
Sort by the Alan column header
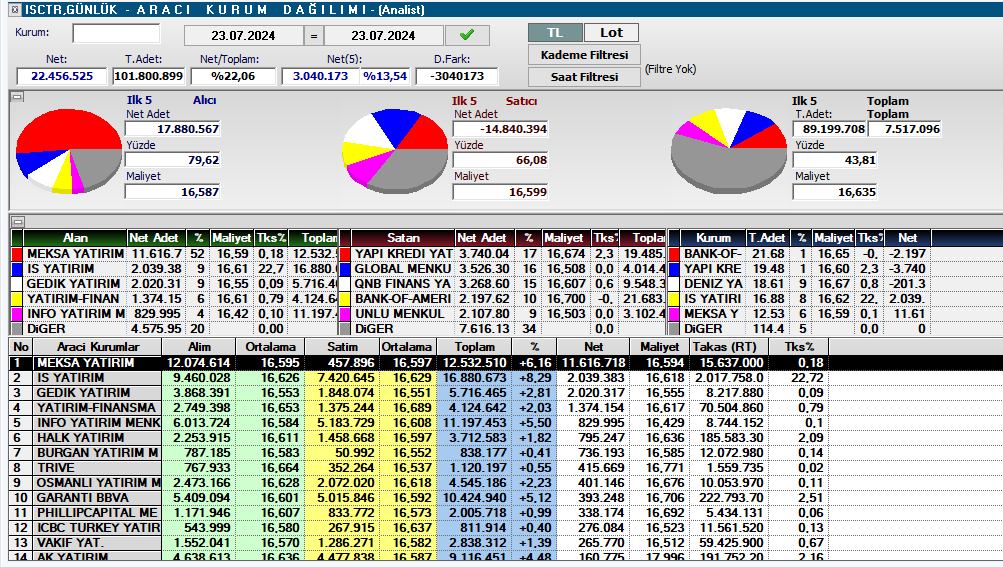pyautogui.click(x=75, y=238)
